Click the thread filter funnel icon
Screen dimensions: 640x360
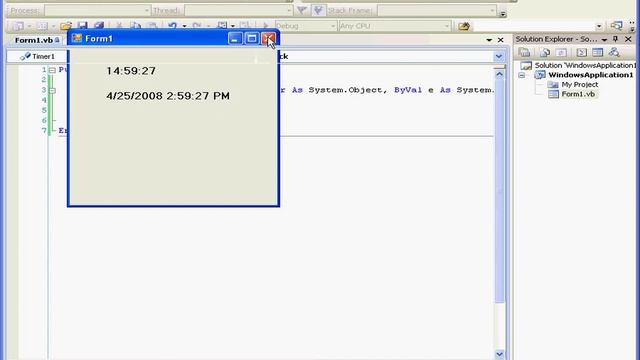[x=302, y=10]
